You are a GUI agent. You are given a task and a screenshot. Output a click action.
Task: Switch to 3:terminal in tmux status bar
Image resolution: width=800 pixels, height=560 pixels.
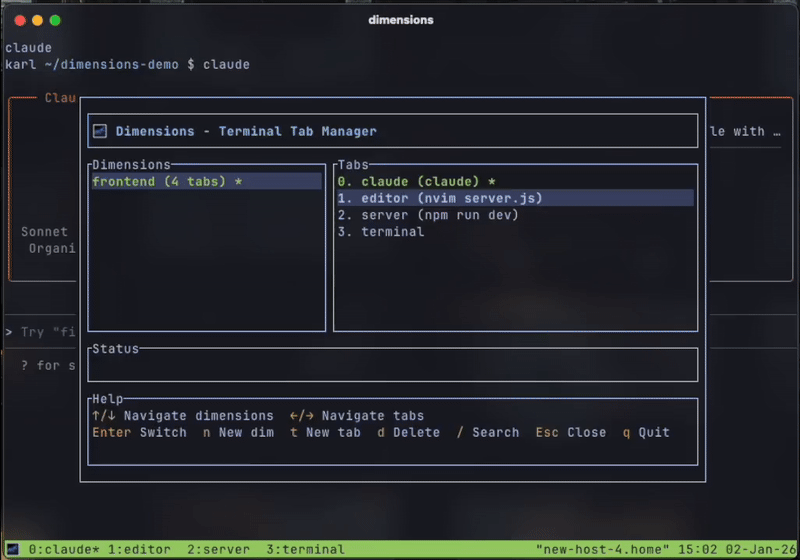[x=305, y=549]
